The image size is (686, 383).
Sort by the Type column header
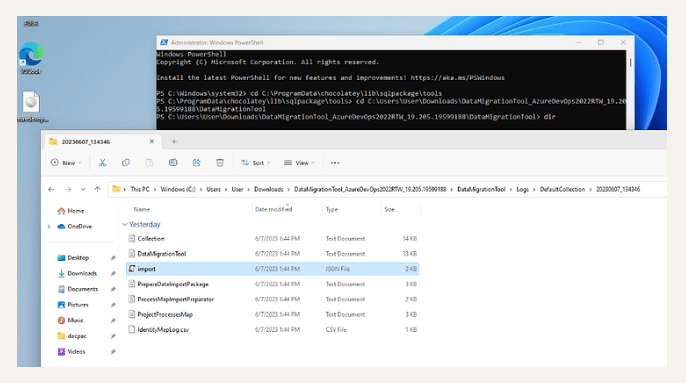332,210
